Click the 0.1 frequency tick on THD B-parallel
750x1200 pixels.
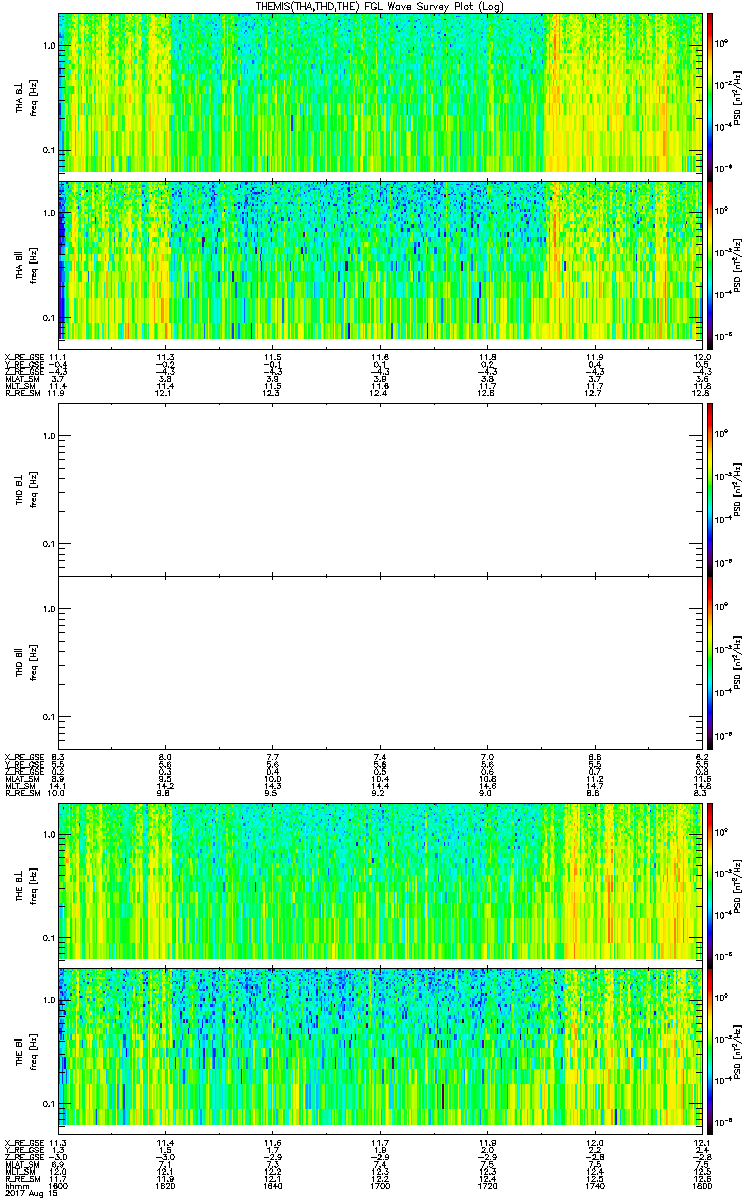[x=48, y=717]
